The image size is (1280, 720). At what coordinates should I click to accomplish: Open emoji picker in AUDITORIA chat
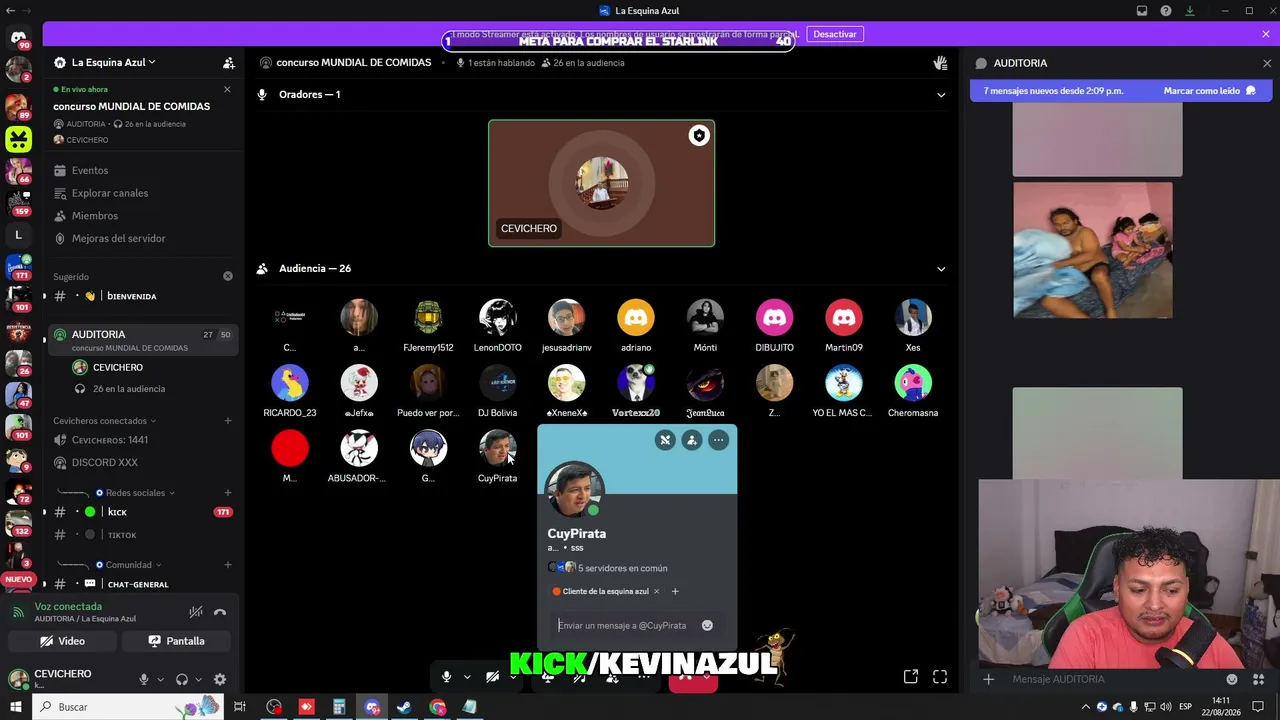pyautogui.click(x=1232, y=679)
